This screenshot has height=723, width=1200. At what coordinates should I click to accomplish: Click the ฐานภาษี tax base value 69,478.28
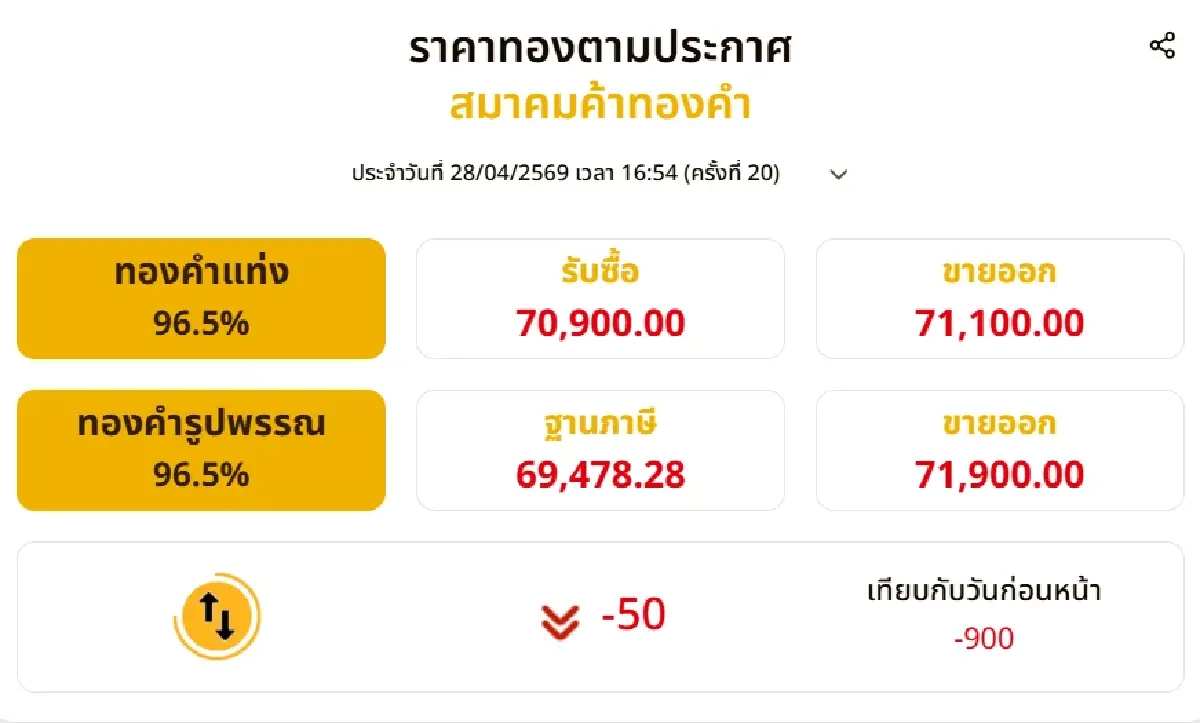(x=600, y=475)
